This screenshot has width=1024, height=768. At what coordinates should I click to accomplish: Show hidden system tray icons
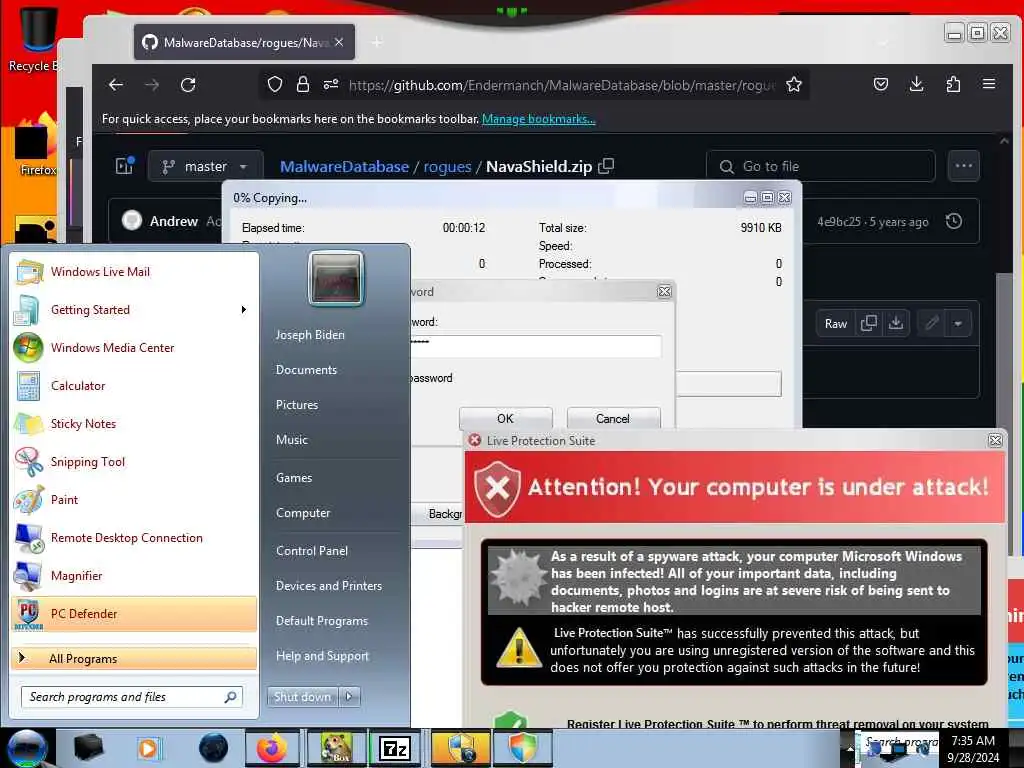tap(850, 748)
